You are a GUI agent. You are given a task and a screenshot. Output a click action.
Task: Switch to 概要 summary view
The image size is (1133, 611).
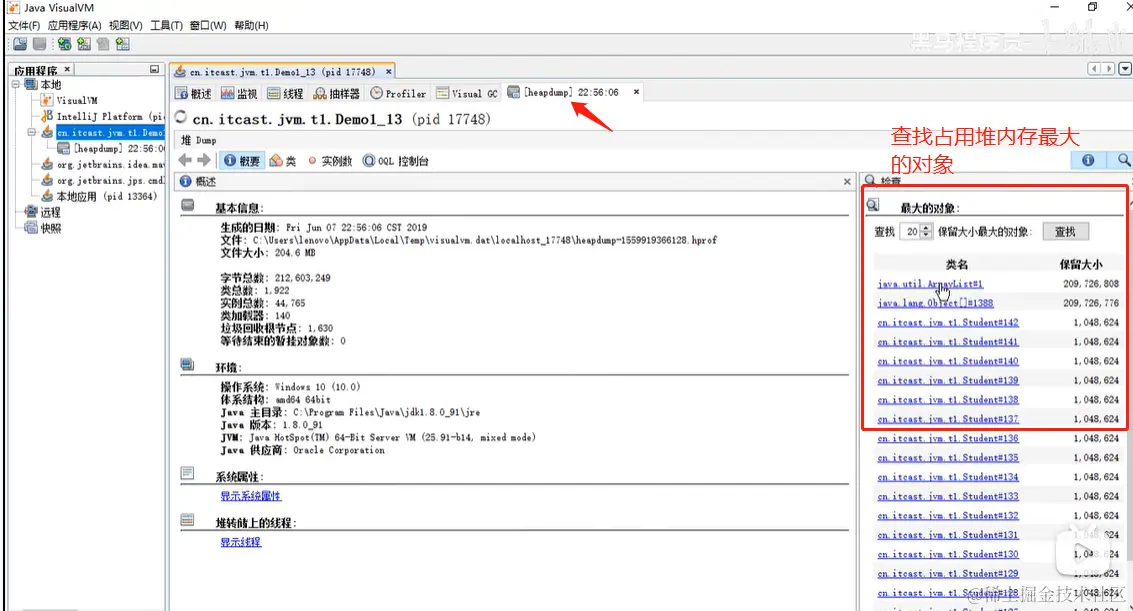tap(241, 161)
